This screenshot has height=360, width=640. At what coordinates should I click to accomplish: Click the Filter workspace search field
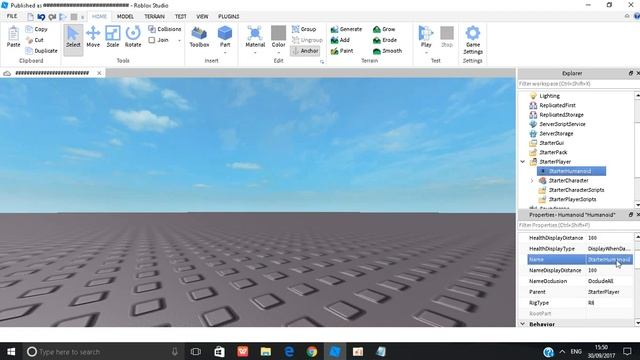point(576,84)
